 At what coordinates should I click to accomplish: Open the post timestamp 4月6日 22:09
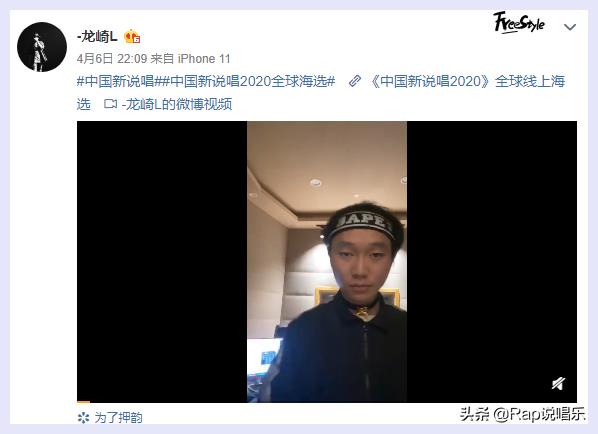(x=112, y=59)
